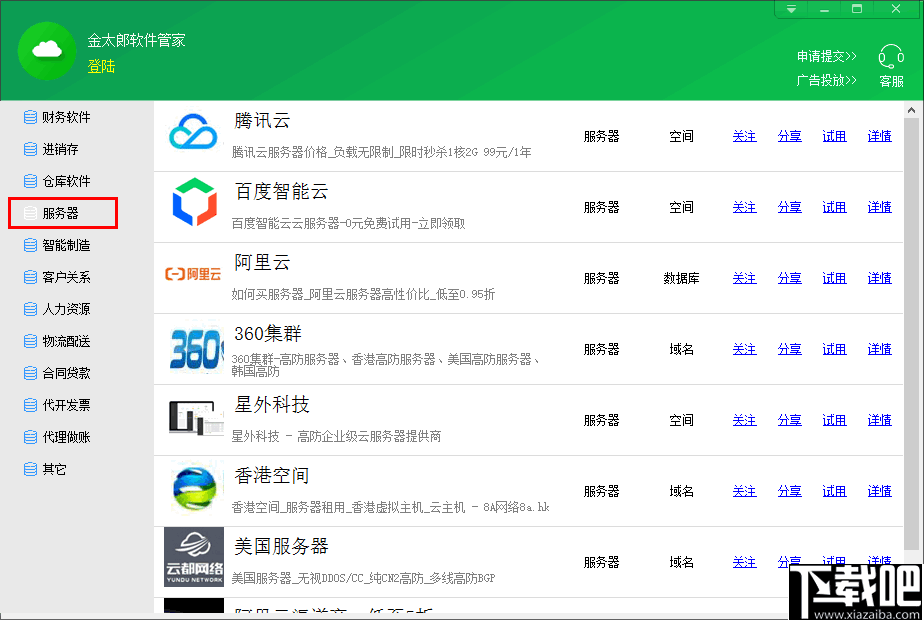Click the 人力资源 category icon

coord(31,309)
